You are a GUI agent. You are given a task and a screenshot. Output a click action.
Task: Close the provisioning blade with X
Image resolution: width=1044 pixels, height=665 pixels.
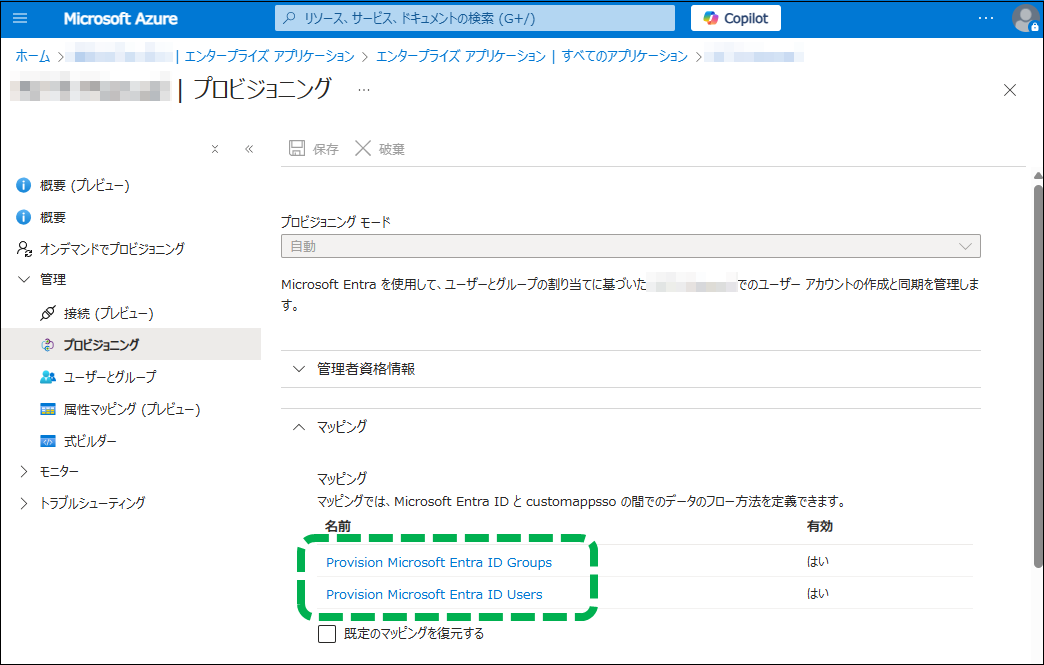coord(1009,90)
